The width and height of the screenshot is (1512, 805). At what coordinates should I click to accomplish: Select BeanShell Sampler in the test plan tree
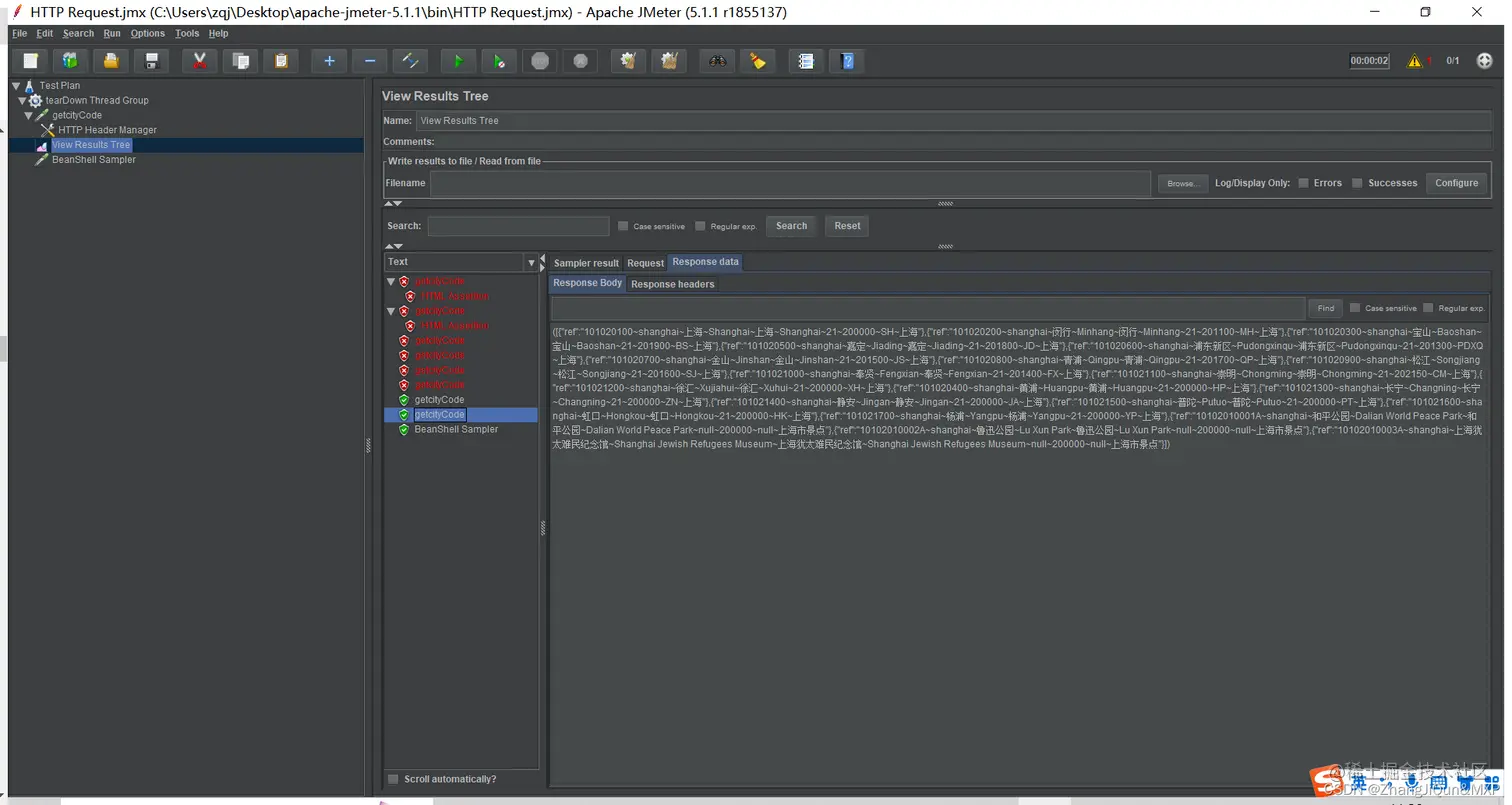tap(94, 160)
